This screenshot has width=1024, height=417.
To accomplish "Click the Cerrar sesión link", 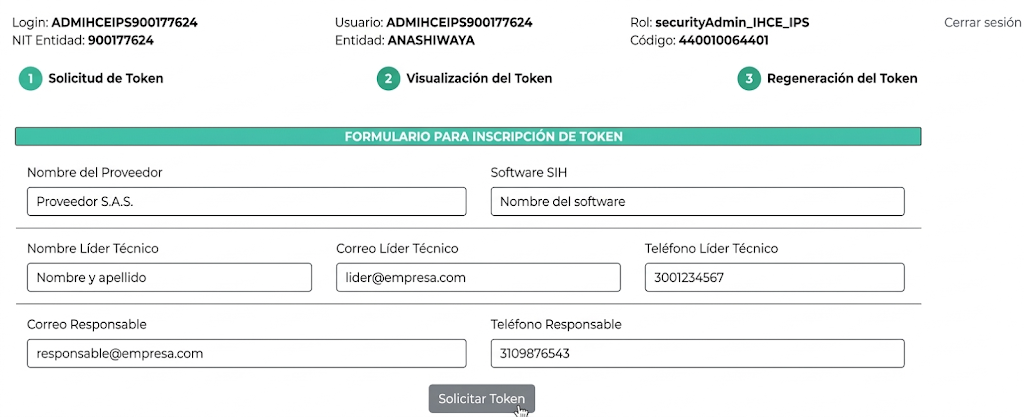I will click(982, 22).
